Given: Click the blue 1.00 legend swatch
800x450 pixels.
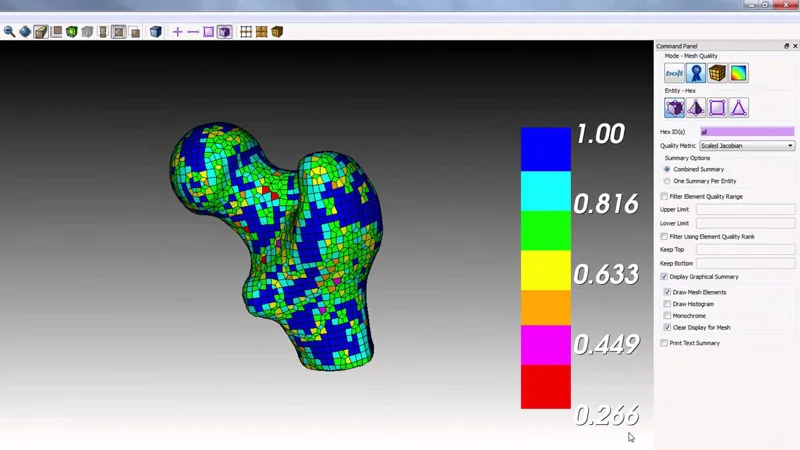Looking at the screenshot, I should tap(545, 149).
